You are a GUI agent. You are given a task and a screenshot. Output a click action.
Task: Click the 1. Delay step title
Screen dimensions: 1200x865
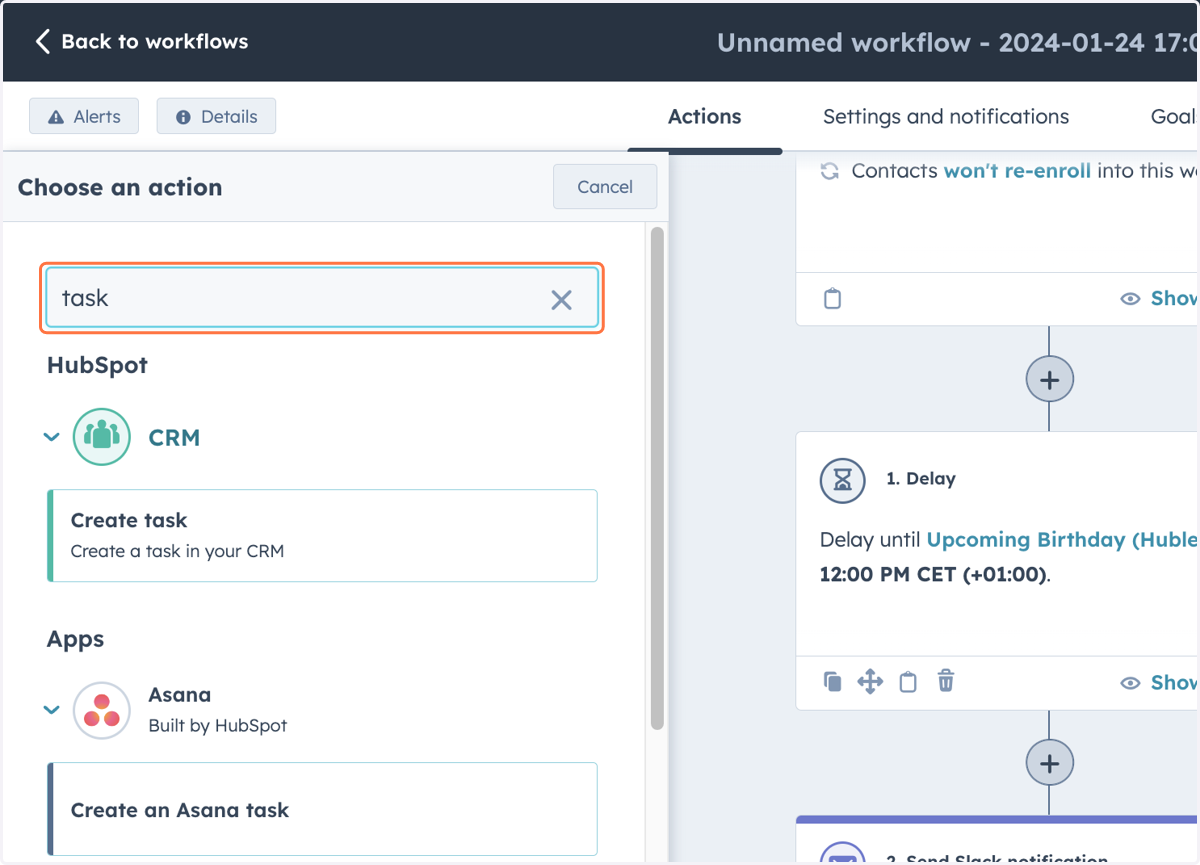point(921,479)
